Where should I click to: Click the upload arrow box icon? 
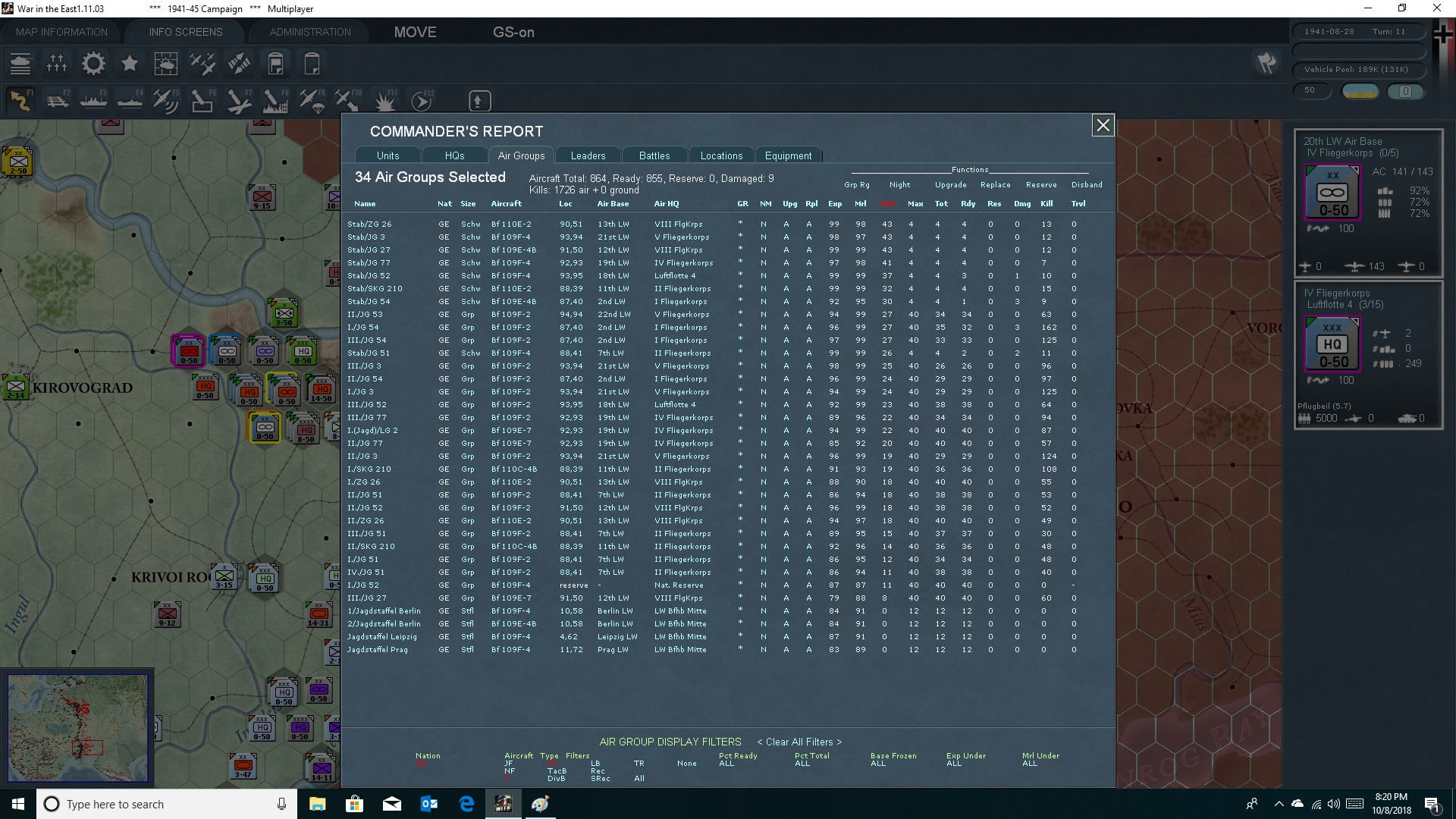479,100
